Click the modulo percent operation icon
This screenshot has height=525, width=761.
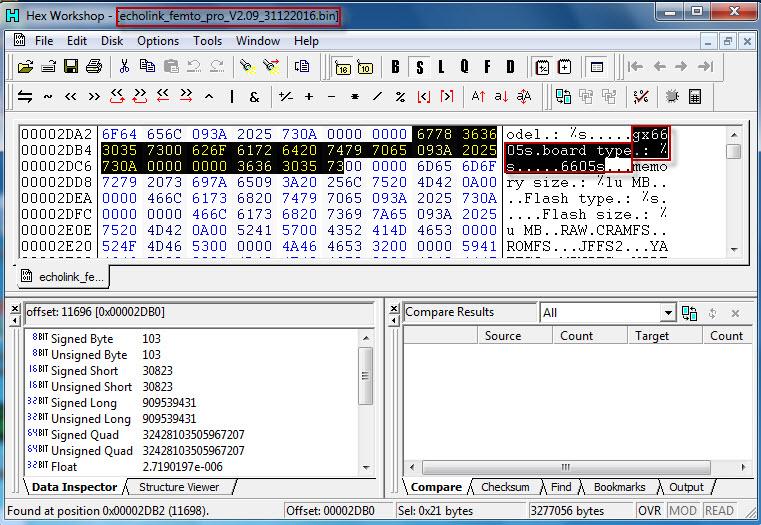400,97
